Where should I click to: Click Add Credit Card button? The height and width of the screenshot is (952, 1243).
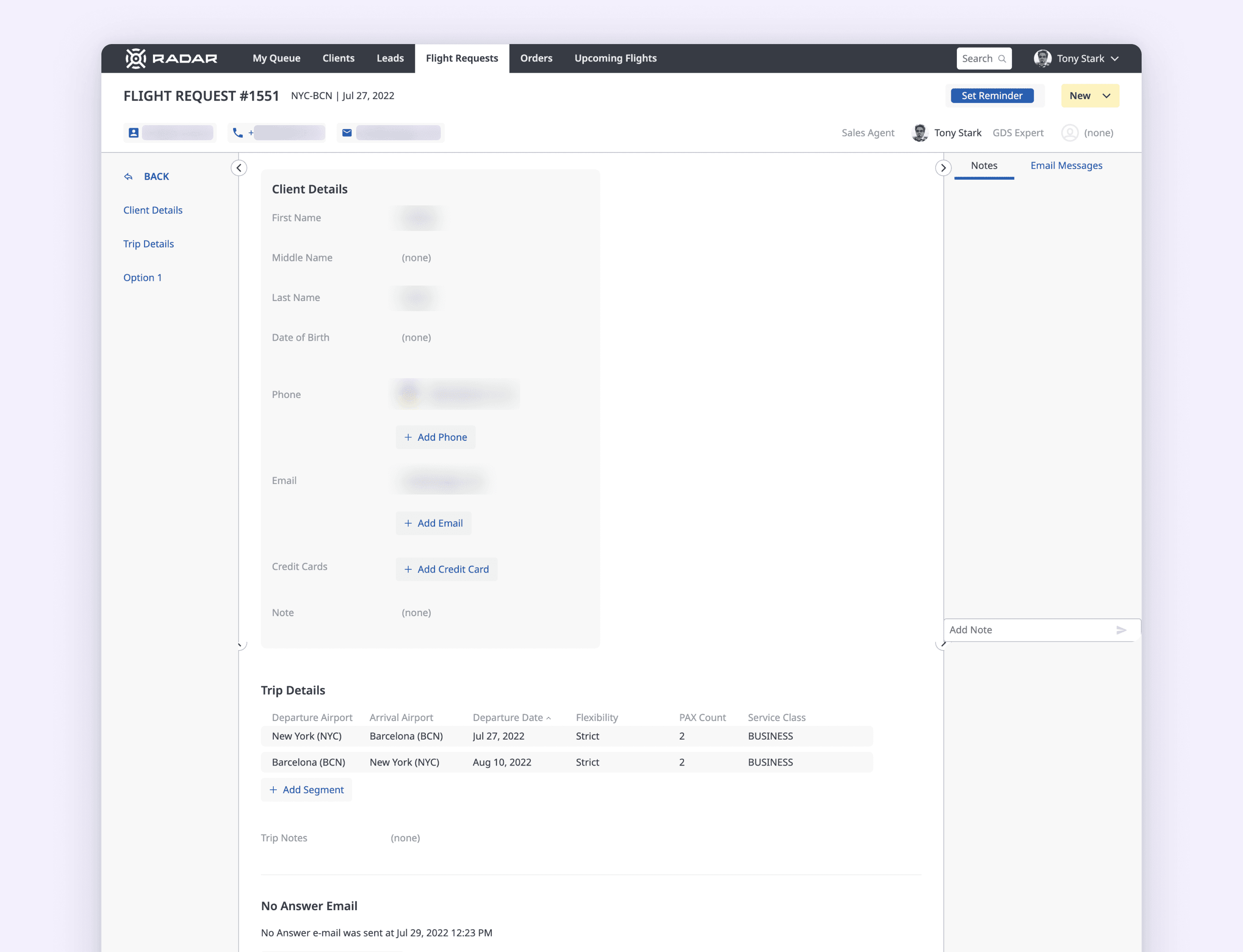click(446, 569)
